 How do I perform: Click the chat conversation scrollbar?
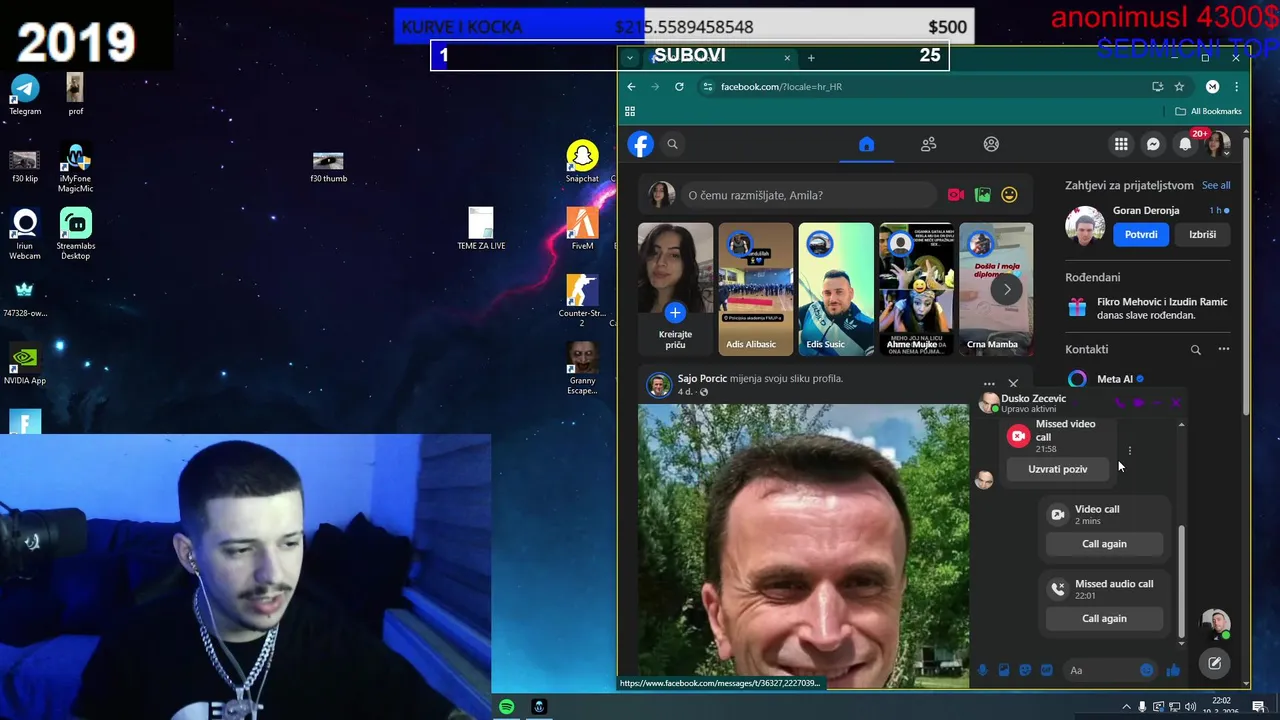(x=1181, y=580)
